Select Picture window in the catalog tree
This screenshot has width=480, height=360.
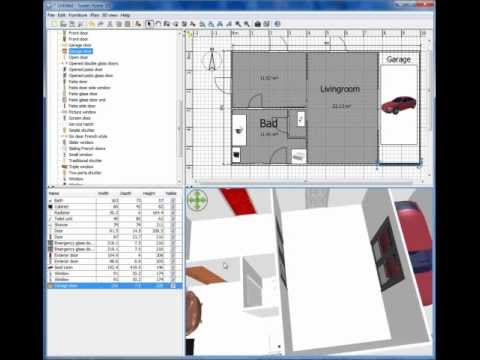click(x=82, y=112)
